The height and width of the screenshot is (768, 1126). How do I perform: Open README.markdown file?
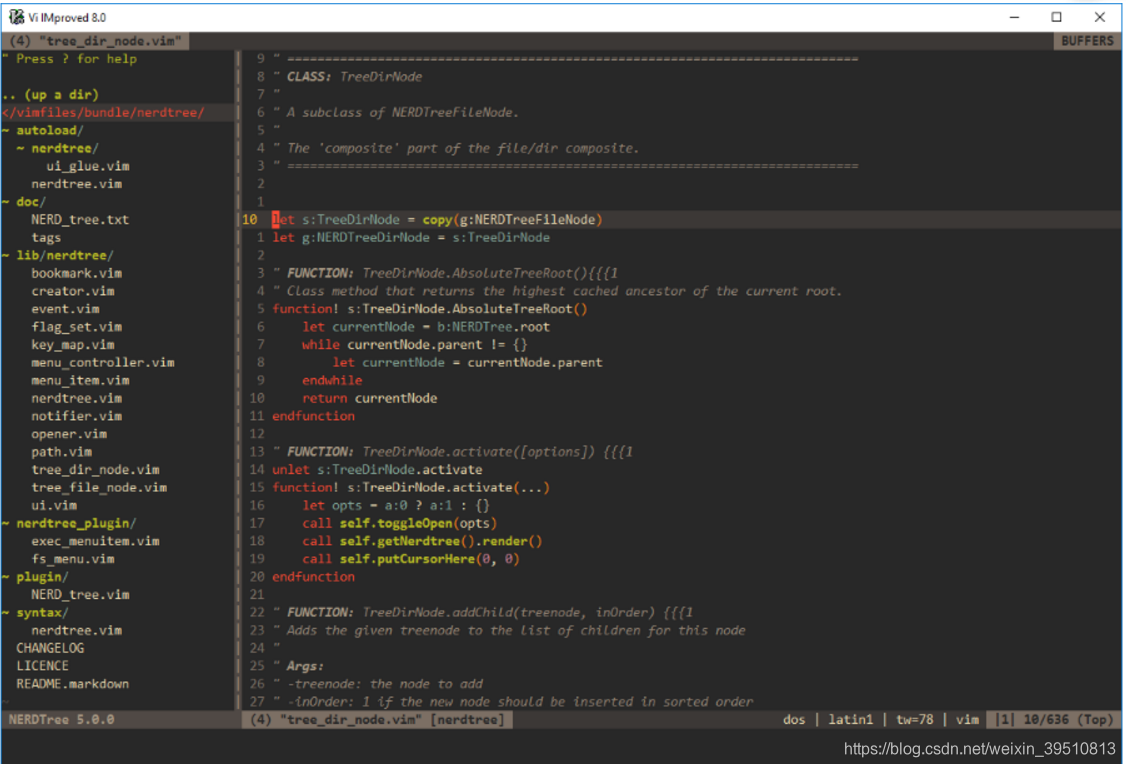pos(73,684)
